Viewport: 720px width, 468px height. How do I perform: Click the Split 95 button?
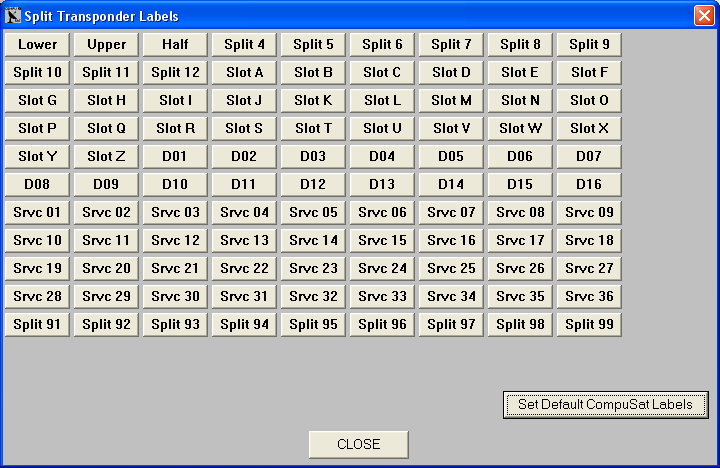tap(313, 325)
